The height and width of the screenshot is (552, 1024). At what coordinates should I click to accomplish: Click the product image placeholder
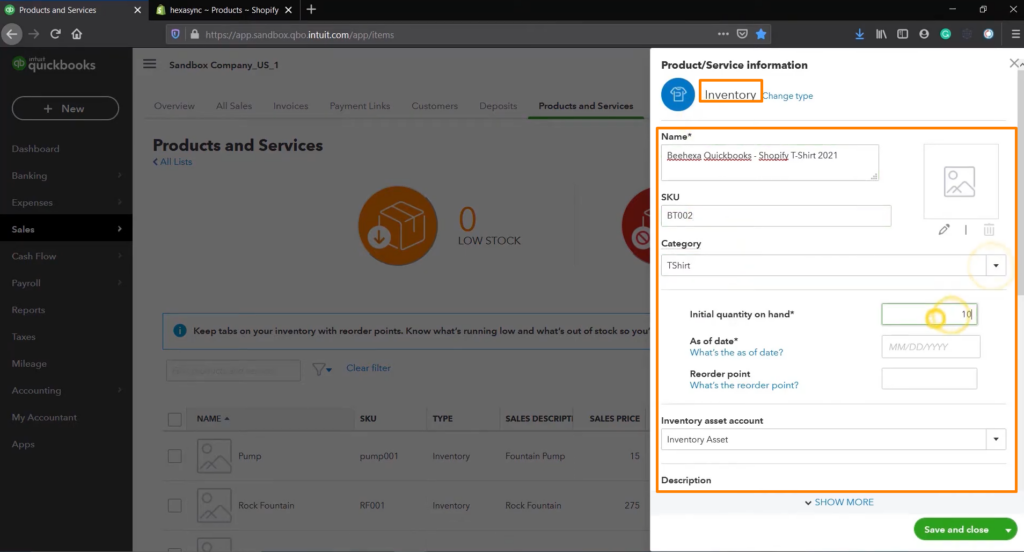point(960,182)
